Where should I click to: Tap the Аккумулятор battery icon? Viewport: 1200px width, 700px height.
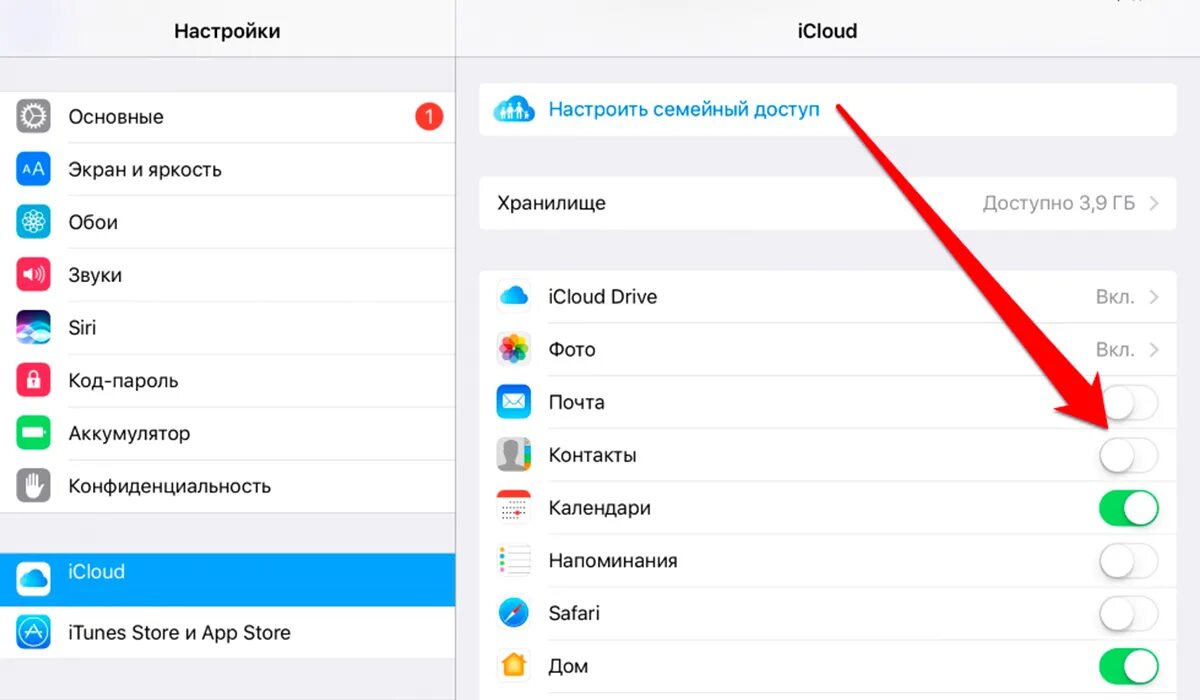coord(33,434)
